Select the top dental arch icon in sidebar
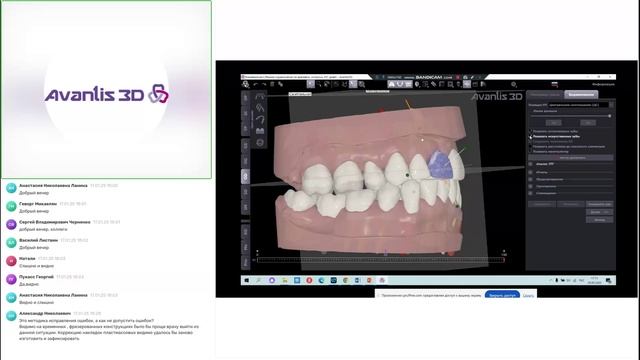The height and width of the screenshot is (360, 640). (260, 96)
